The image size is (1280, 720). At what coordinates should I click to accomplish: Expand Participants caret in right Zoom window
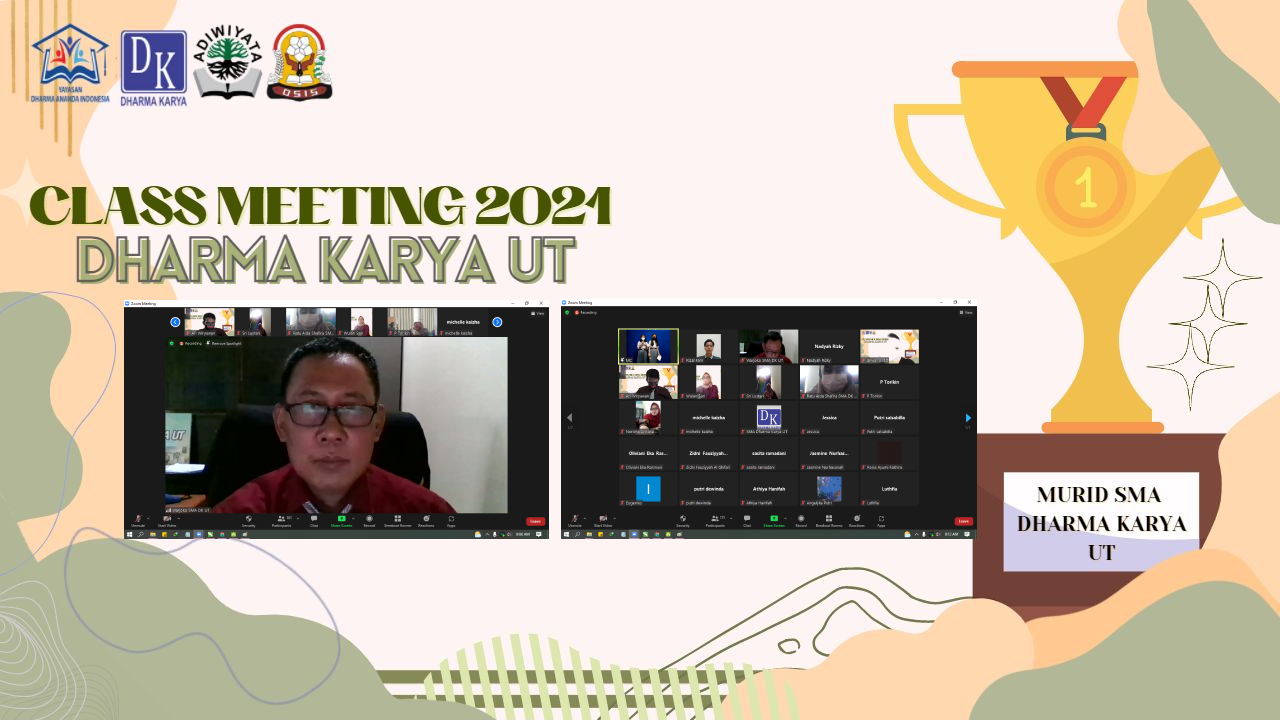[x=731, y=518]
